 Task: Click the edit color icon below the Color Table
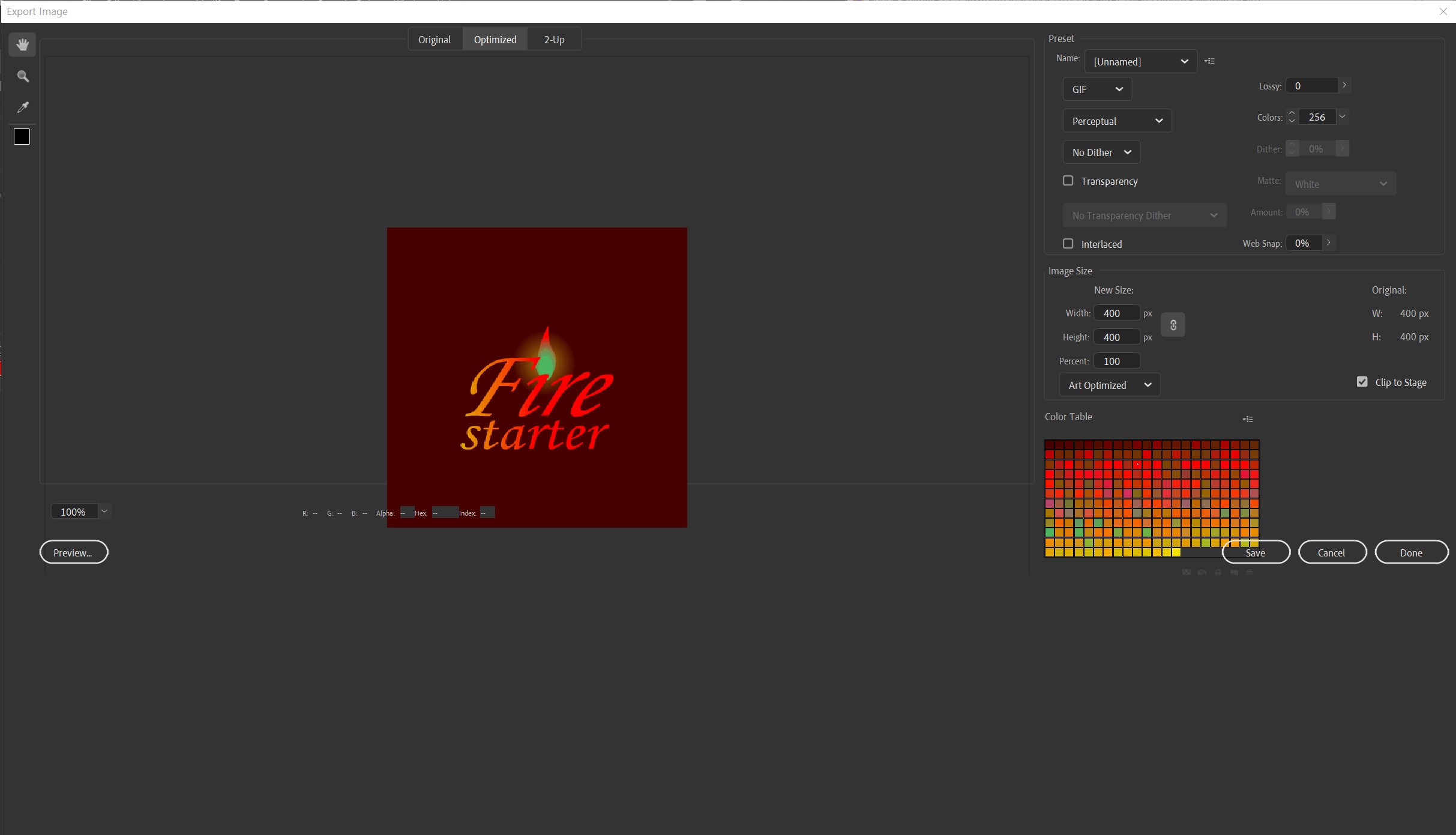(1233, 572)
